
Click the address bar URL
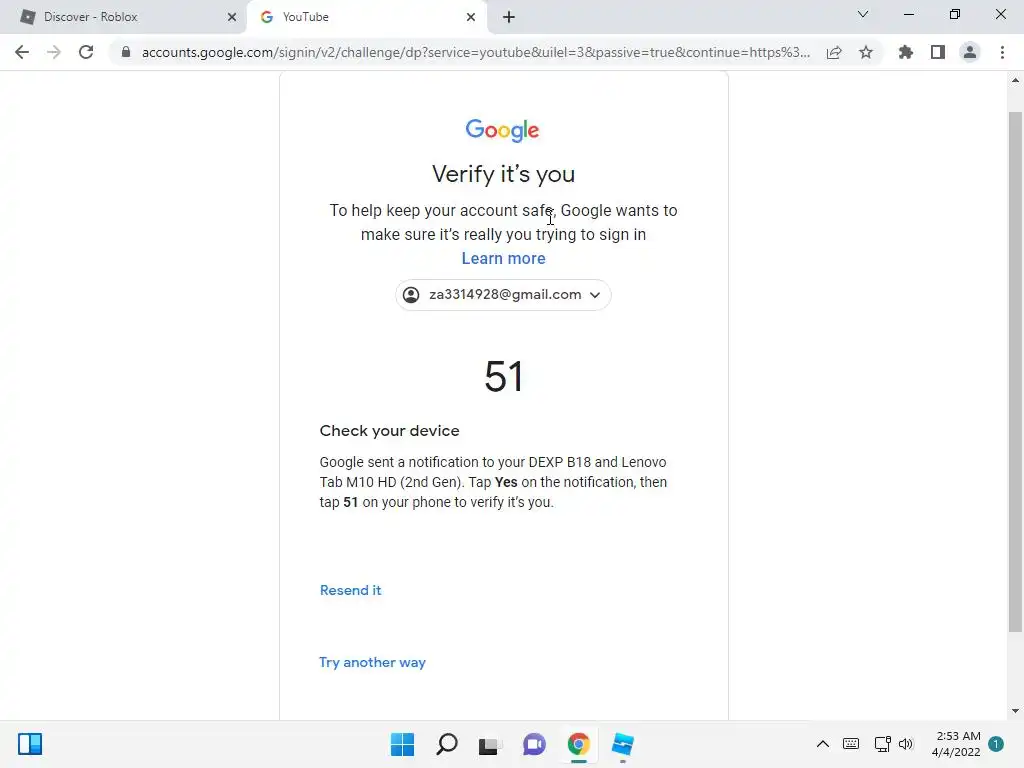(475, 52)
